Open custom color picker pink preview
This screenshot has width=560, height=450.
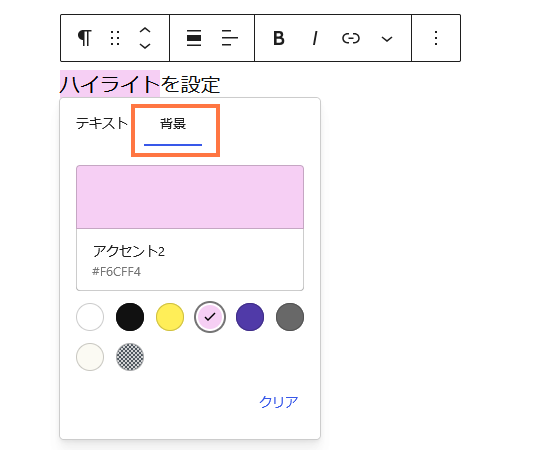(x=190, y=197)
